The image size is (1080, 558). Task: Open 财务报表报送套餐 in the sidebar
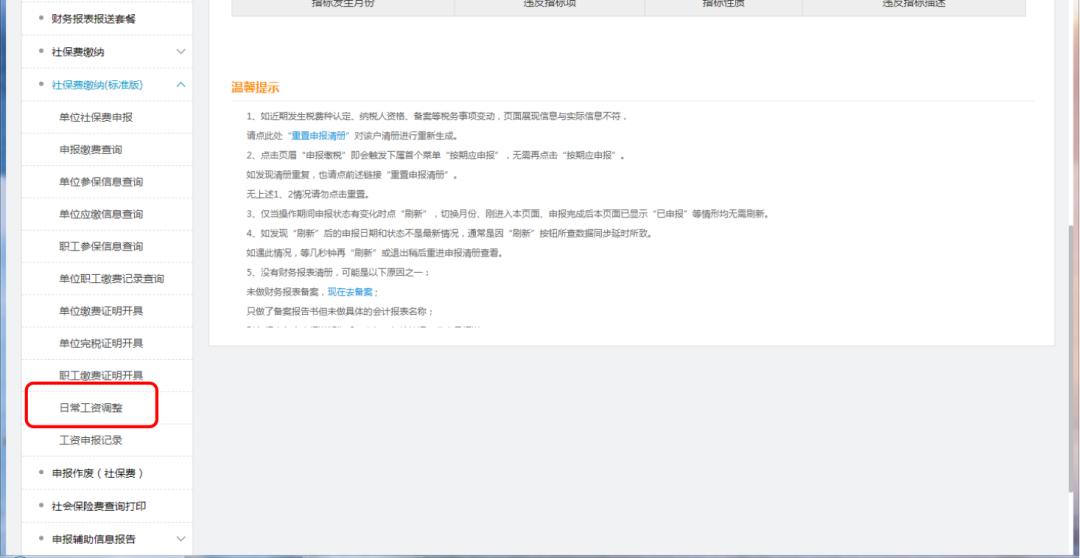(x=94, y=19)
